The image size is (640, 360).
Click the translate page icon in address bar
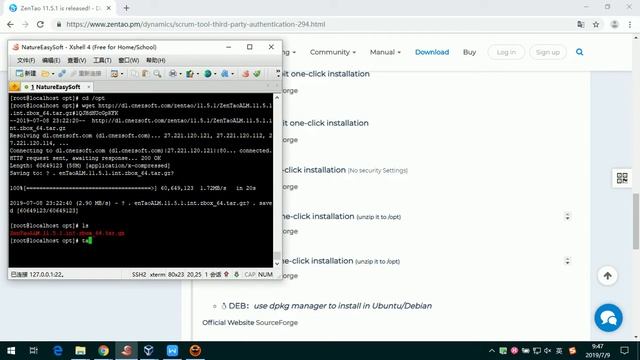click(x=580, y=24)
